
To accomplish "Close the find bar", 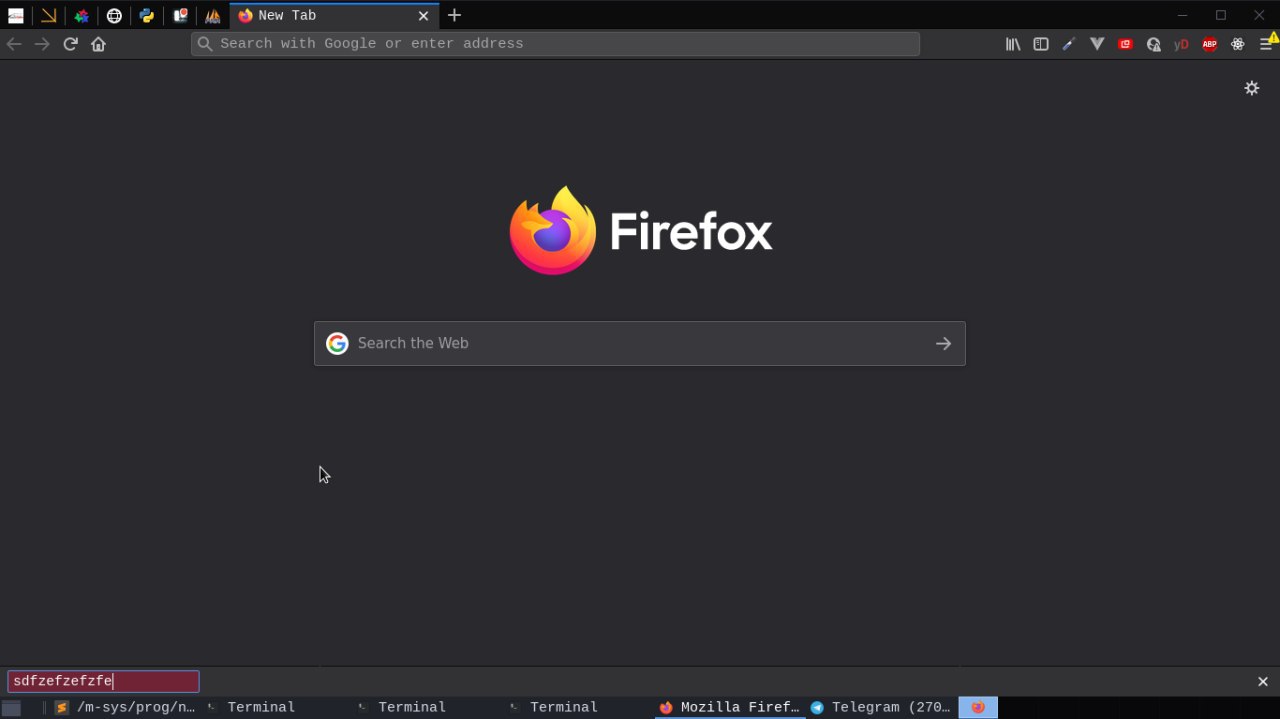I will click(1262, 681).
